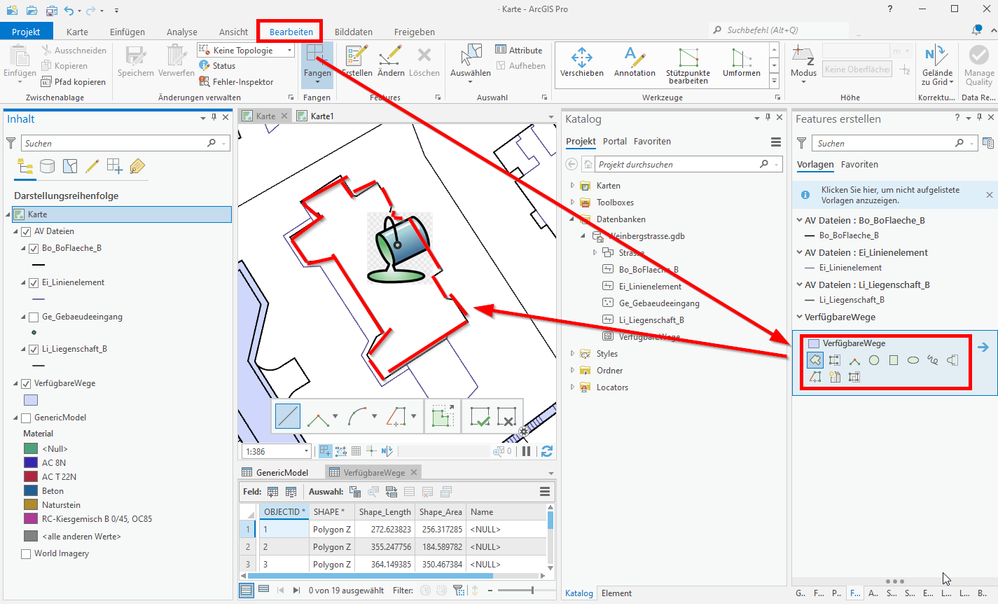Click the cancel sketch icon
The image size is (998, 604).
pyautogui.click(x=506, y=417)
